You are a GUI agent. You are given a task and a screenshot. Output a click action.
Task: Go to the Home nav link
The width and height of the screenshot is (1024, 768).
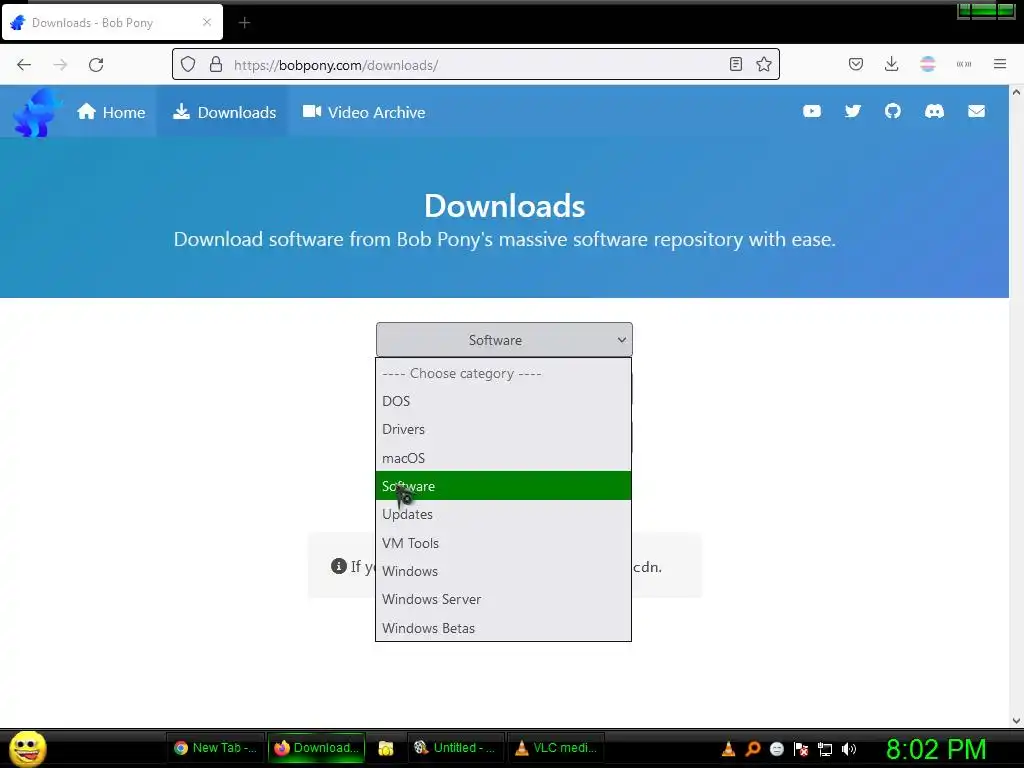111,112
